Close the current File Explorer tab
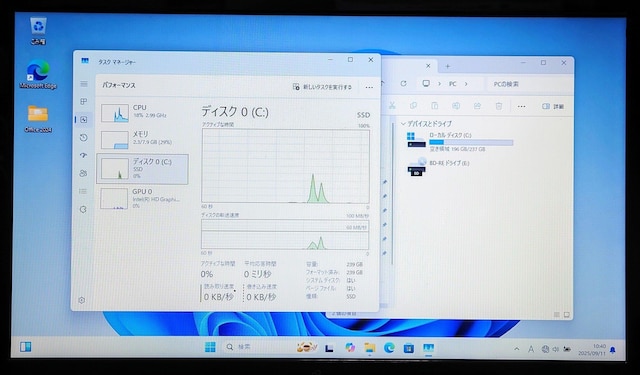 click(428, 66)
